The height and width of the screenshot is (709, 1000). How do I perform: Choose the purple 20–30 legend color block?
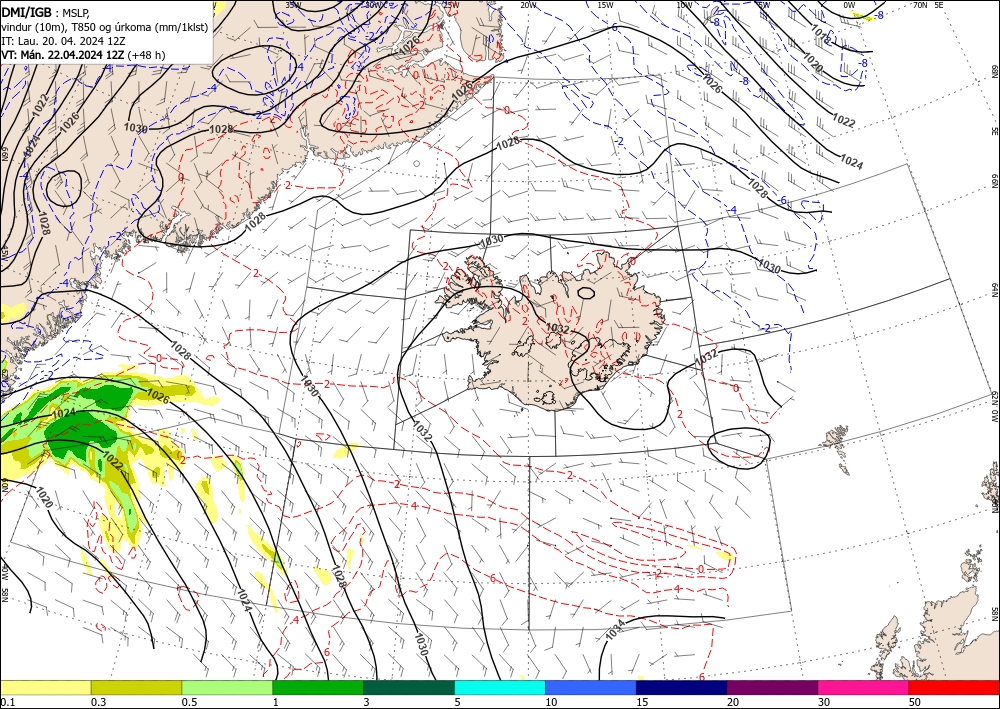772,687
